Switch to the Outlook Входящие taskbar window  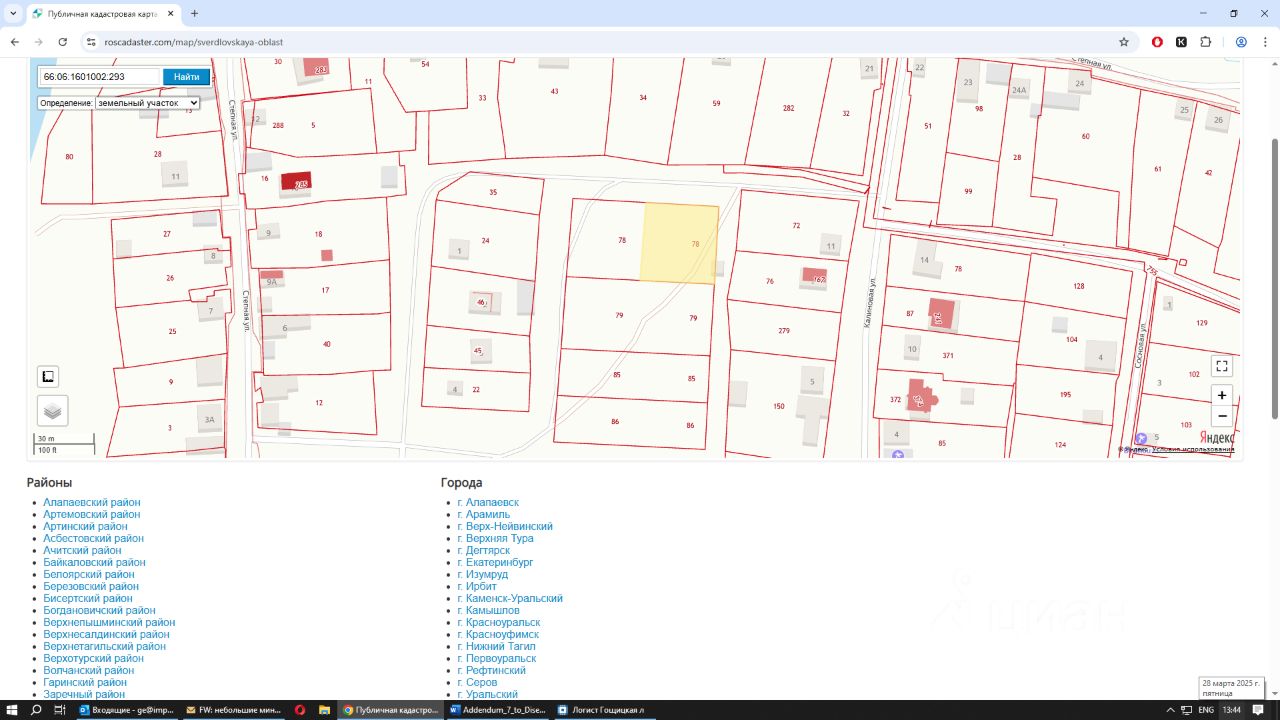click(x=127, y=710)
